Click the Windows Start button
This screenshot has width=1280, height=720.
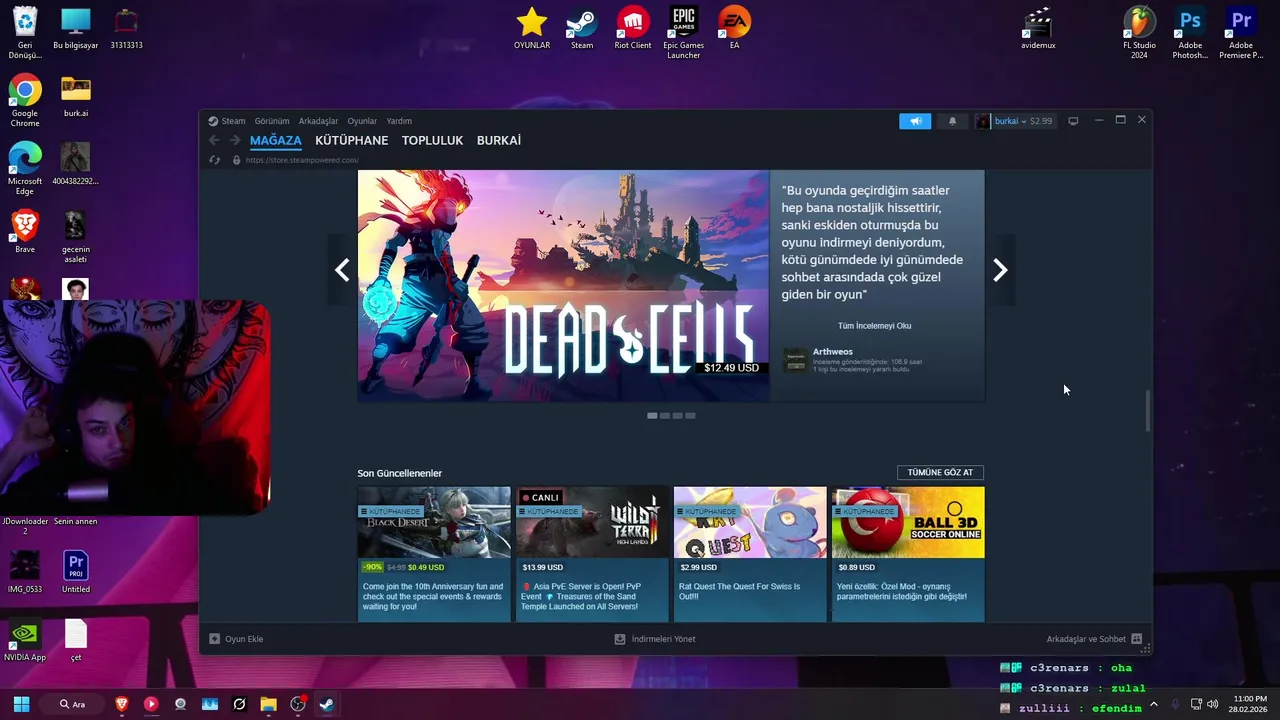click(x=21, y=704)
